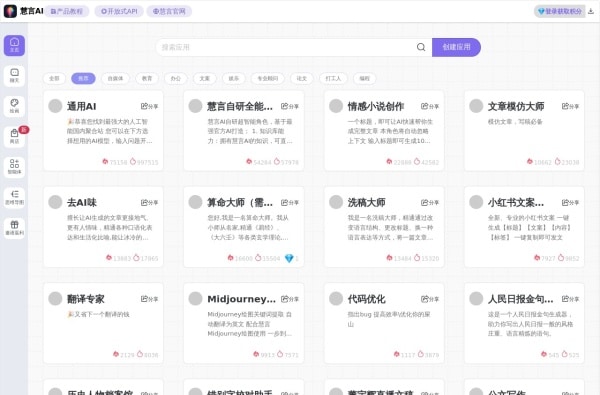Open the 智能体 agents grid icon
Screen dimensions: 600x395
coord(15,167)
